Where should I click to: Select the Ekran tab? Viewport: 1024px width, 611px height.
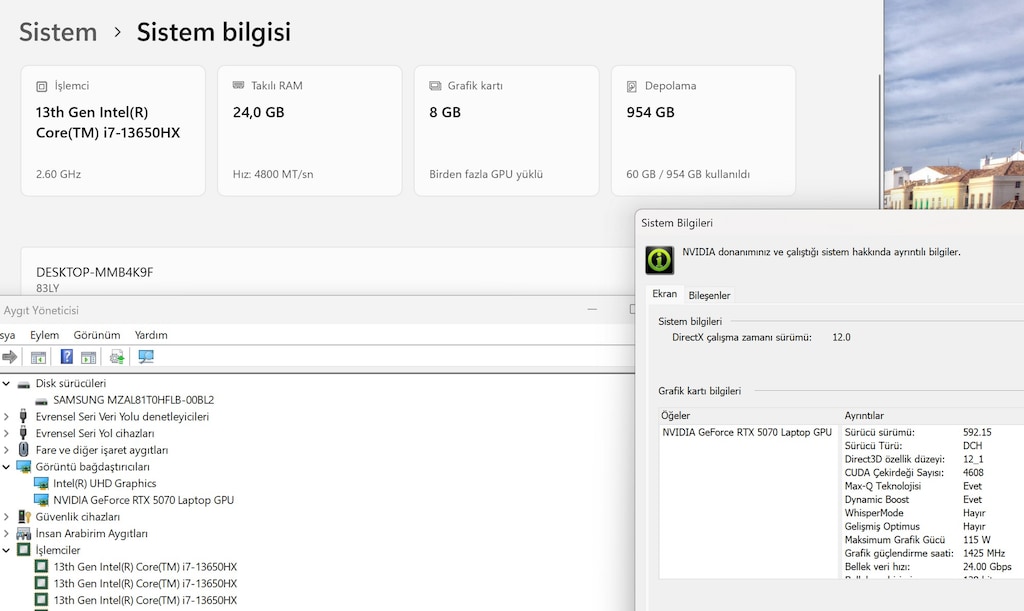click(664, 294)
